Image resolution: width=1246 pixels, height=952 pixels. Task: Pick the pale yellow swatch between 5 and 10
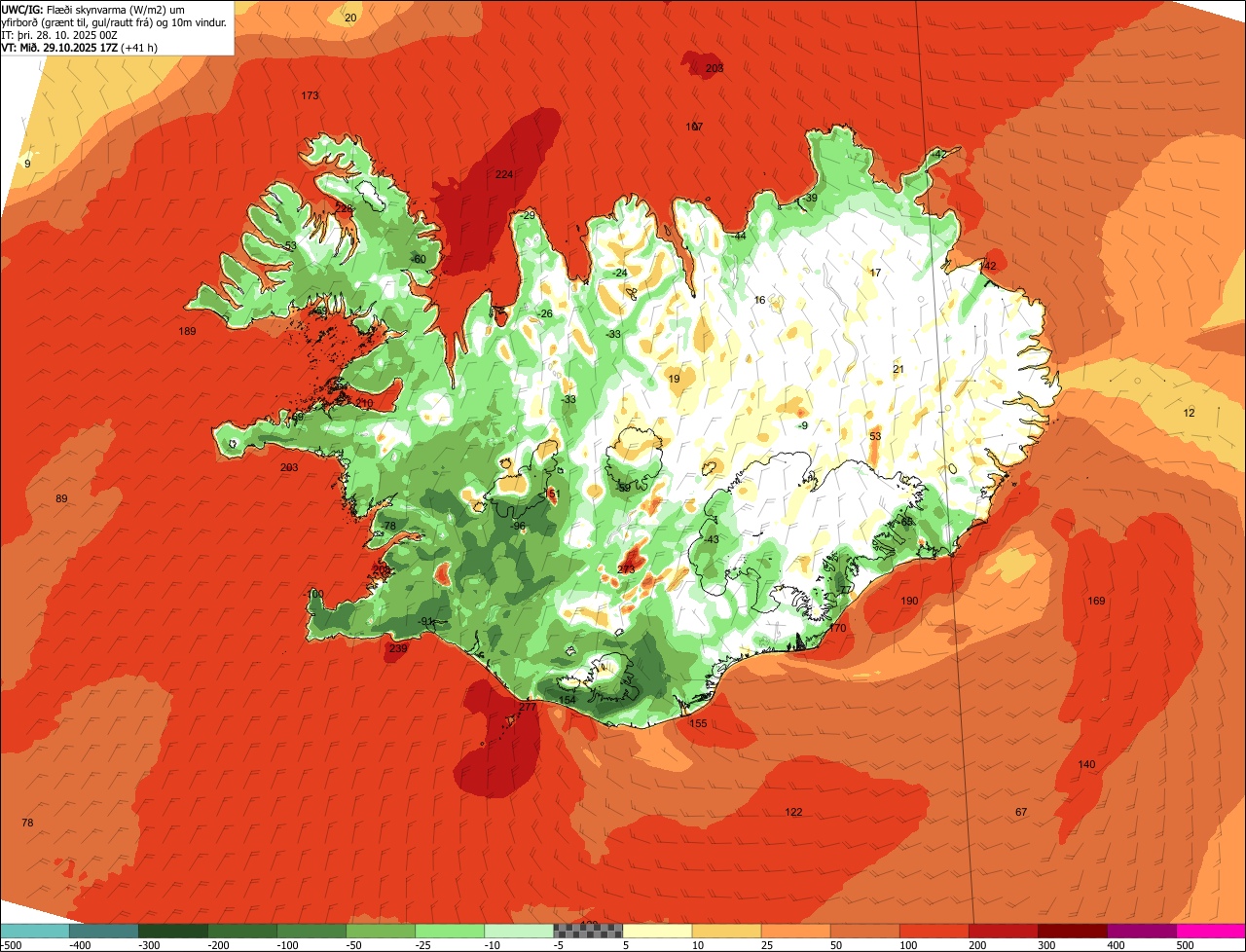coord(657,932)
